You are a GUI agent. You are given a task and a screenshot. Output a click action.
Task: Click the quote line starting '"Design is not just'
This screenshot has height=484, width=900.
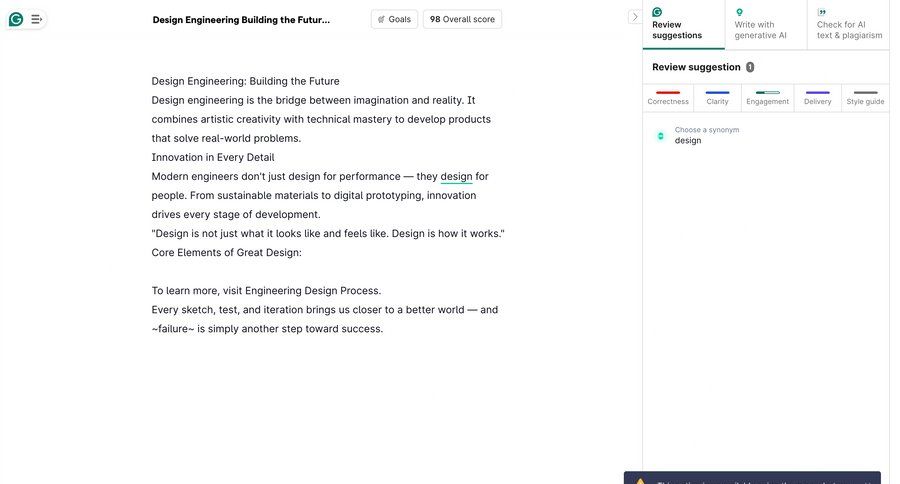tap(328, 234)
